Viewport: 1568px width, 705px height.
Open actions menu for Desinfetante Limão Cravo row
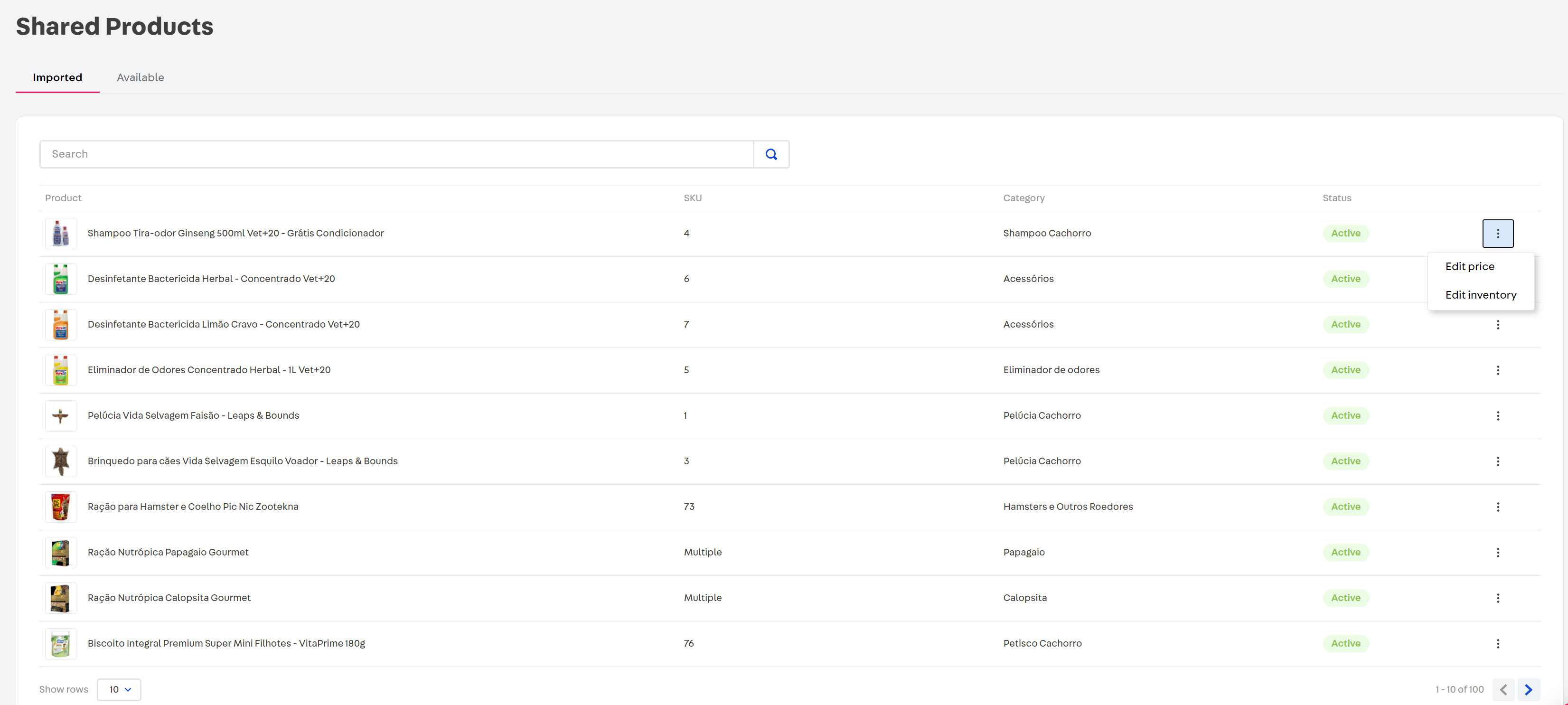click(x=1497, y=325)
